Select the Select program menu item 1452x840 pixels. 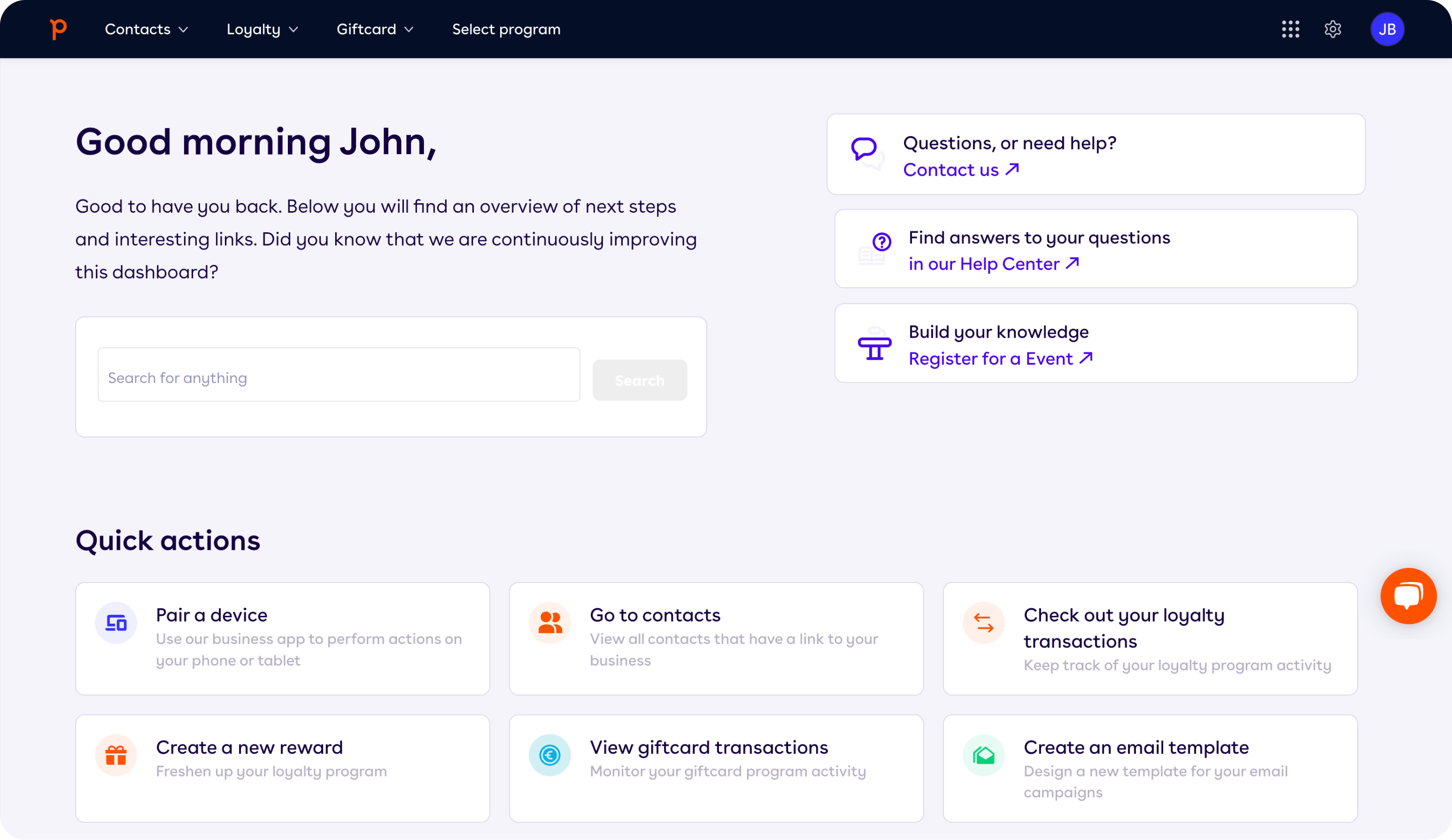(506, 29)
